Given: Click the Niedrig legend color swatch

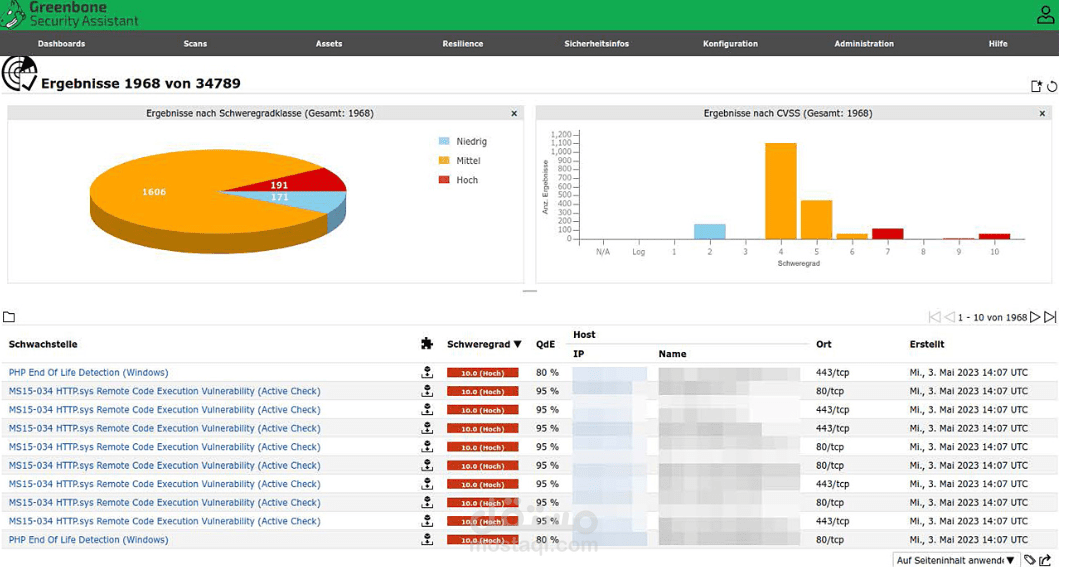Looking at the screenshot, I should click(x=444, y=141).
